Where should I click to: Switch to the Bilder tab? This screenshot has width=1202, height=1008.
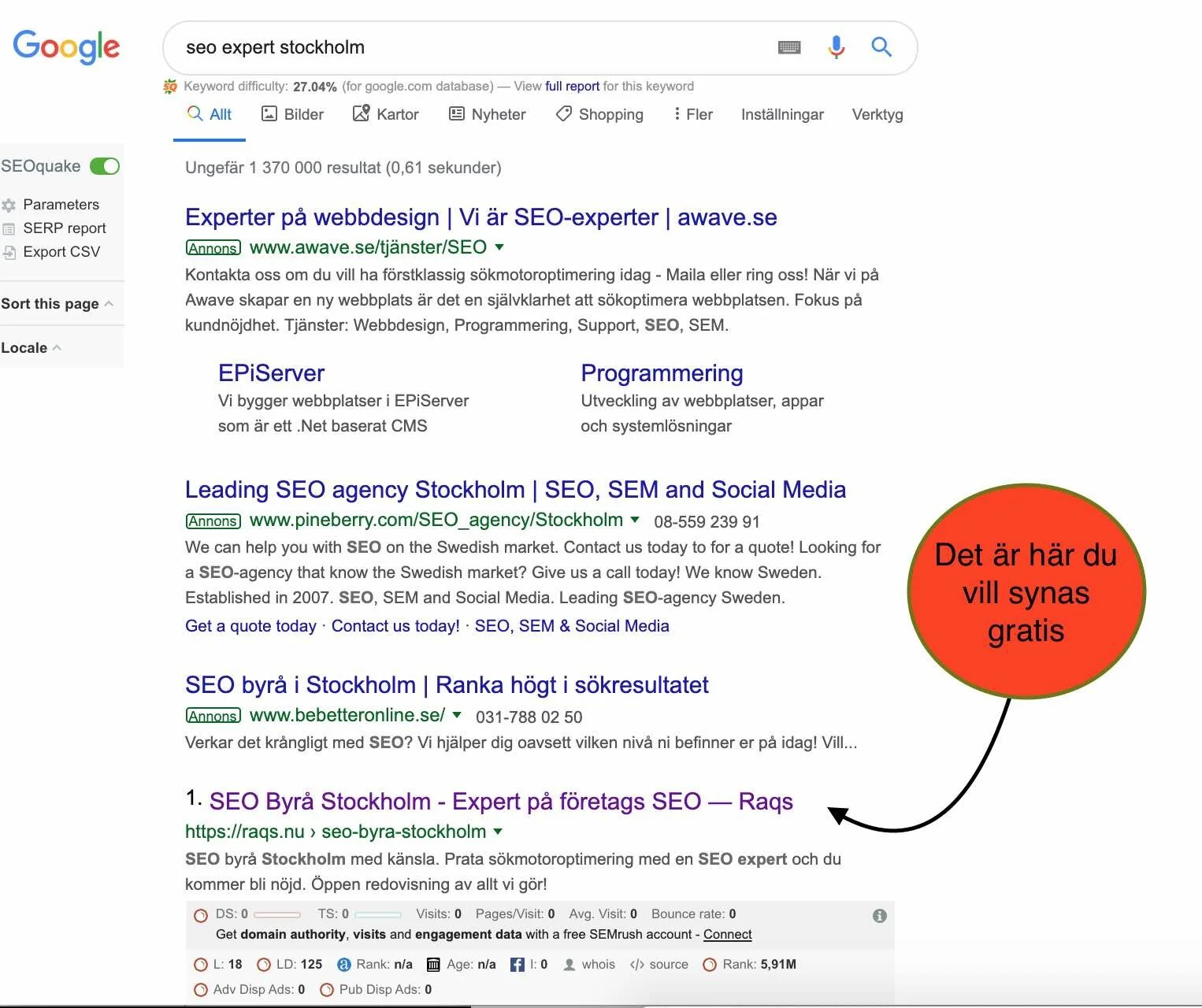pos(292,114)
